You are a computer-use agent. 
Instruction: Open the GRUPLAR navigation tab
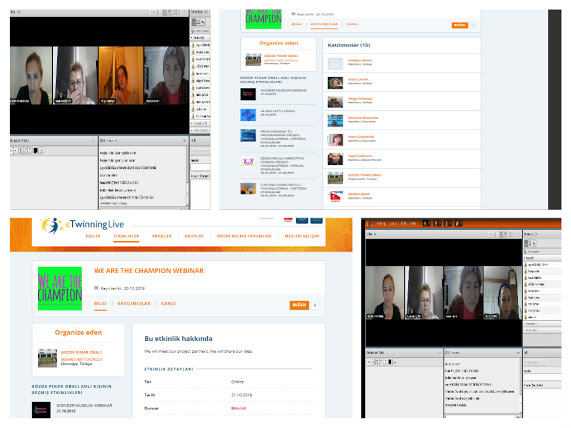click(x=194, y=236)
